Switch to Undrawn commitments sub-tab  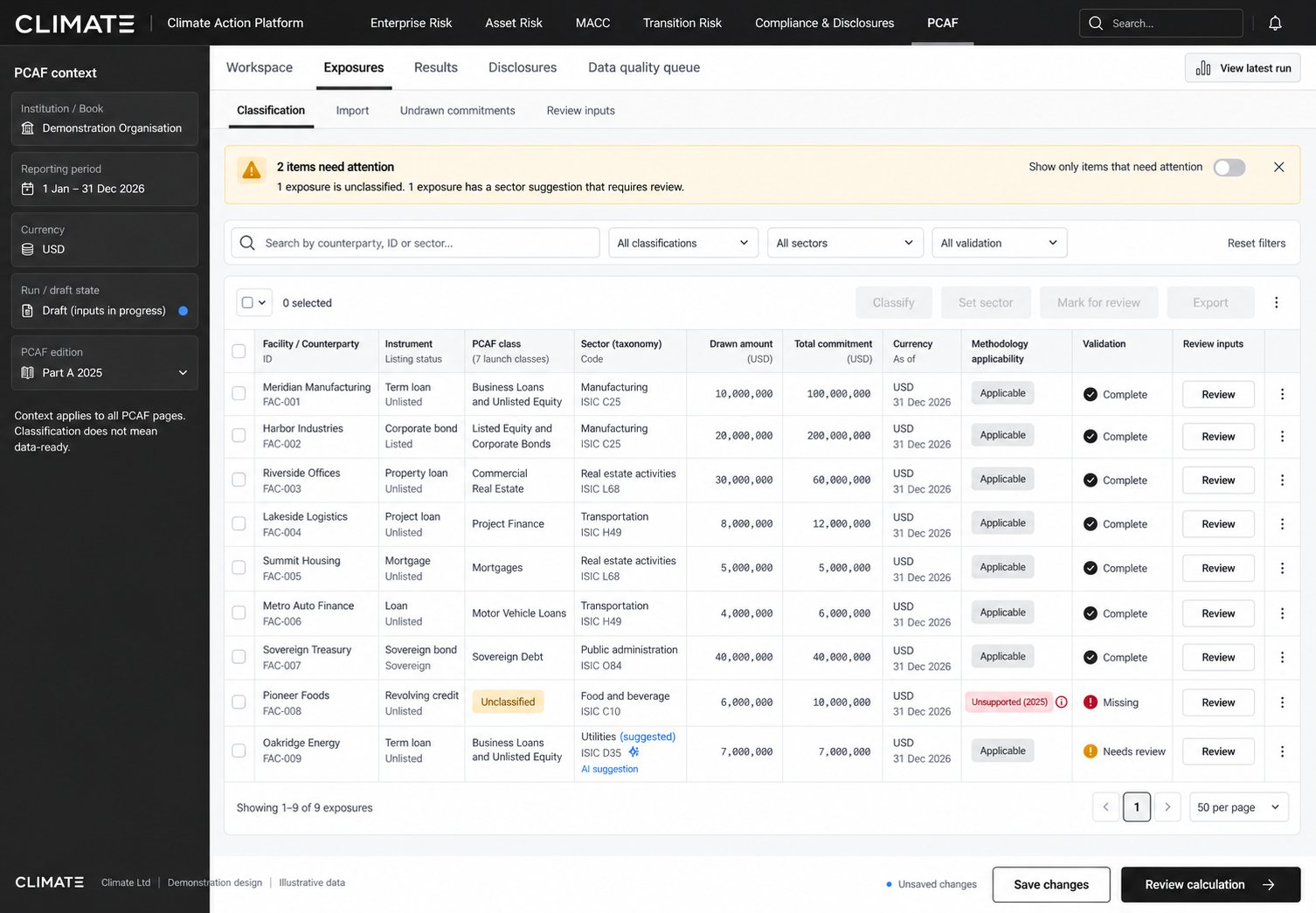pyautogui.click(x=458, y=111)
